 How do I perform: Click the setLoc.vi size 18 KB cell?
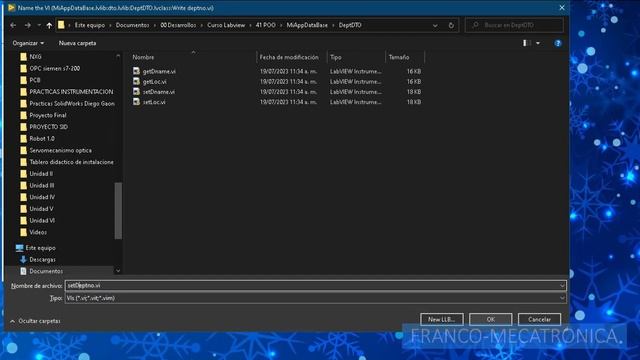413,102
